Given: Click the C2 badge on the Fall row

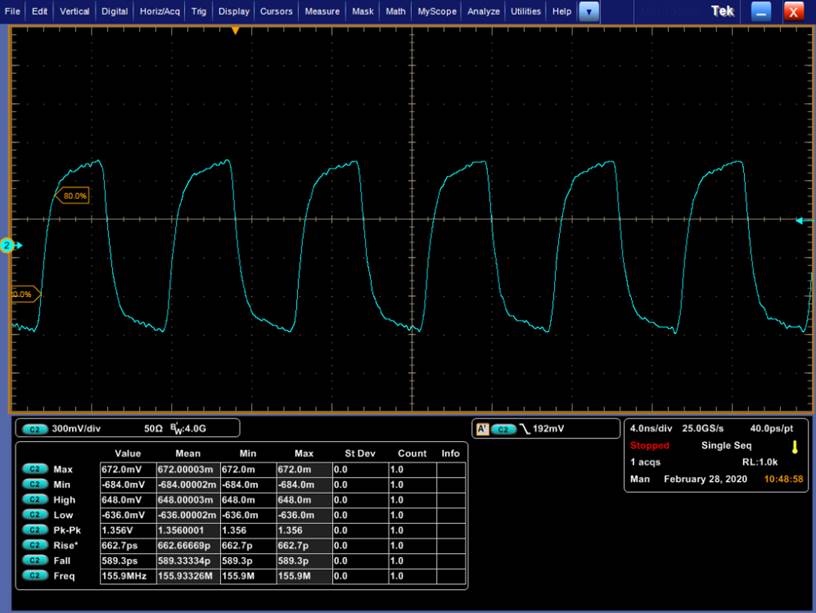Looking at the screenshot, I should pos(34,560).
